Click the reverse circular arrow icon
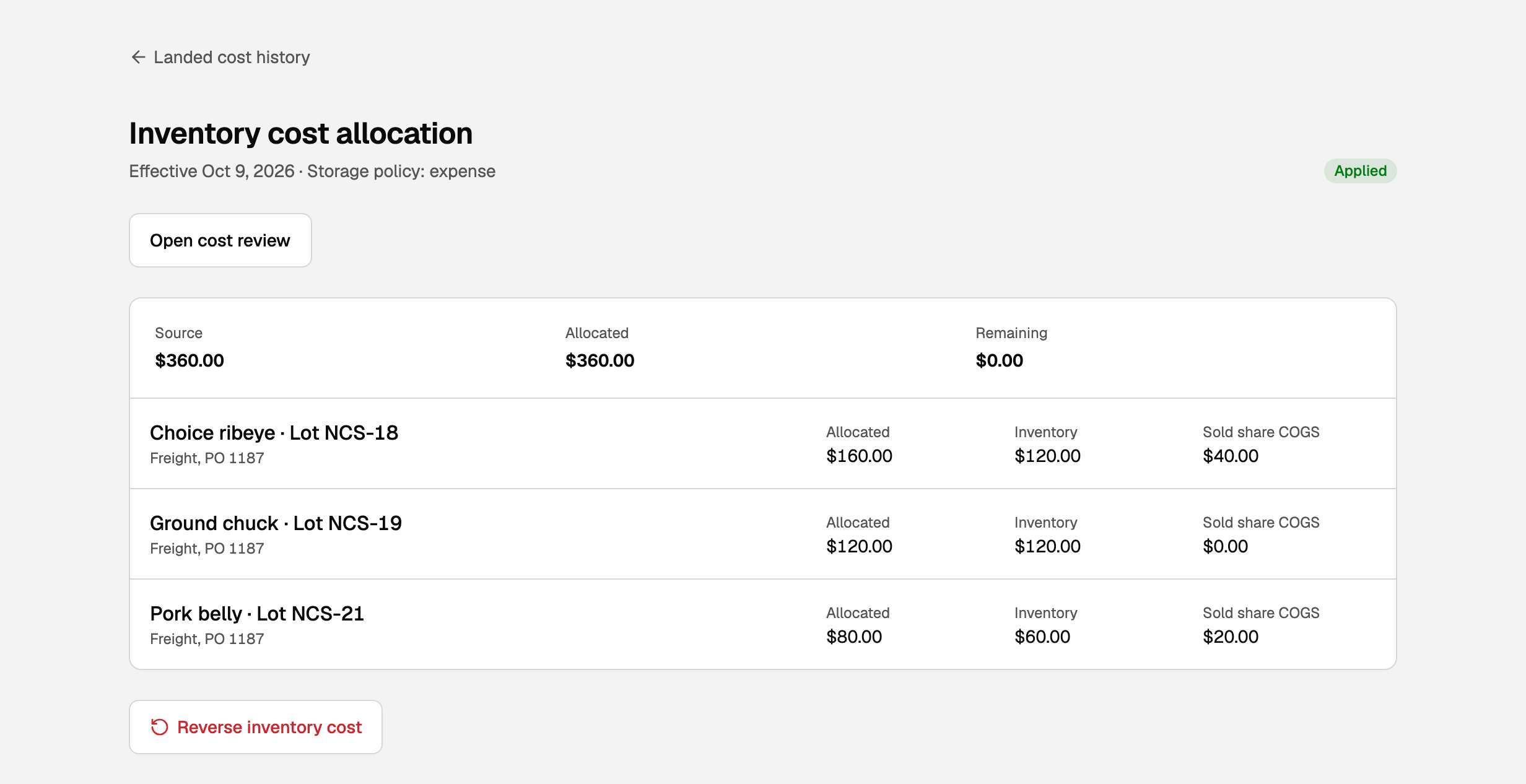 coord(160,727)
